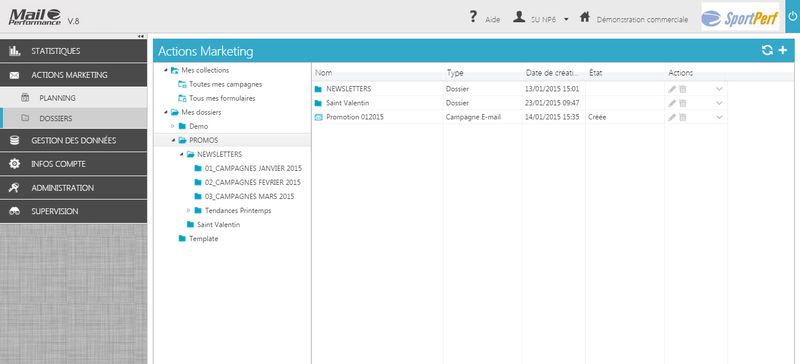Screen dimensions: 800x364
Task: Click delete trash icon for NEWSLETTERS row
Action: (683, 89)
